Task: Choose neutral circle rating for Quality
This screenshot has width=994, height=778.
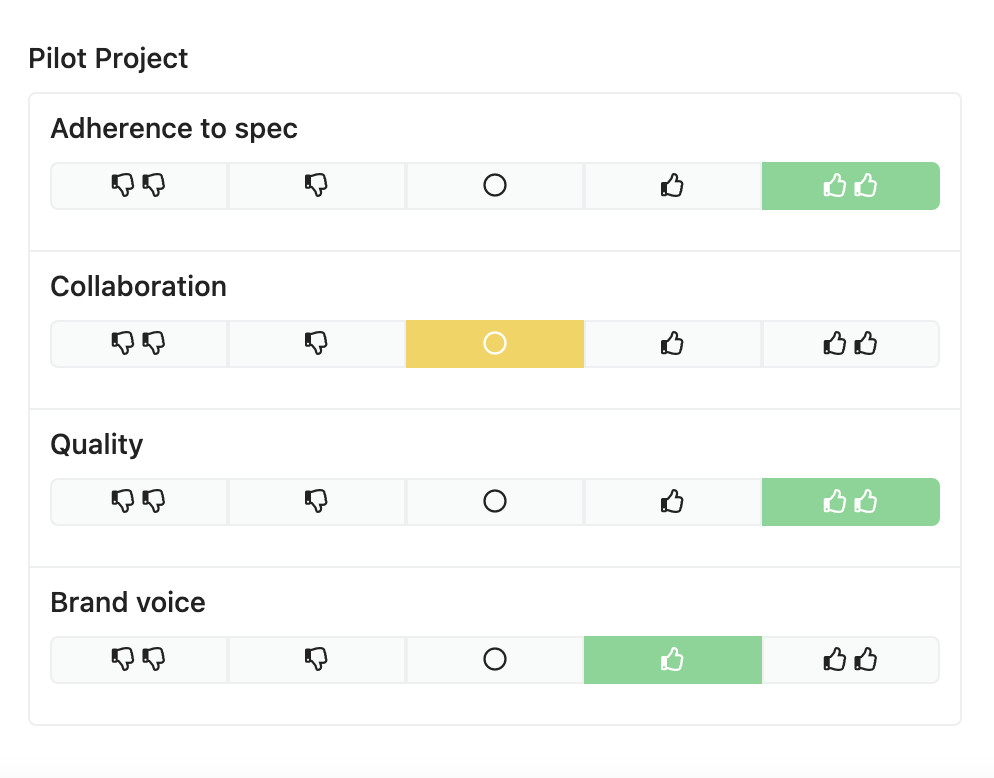Action: pos(494,502)
